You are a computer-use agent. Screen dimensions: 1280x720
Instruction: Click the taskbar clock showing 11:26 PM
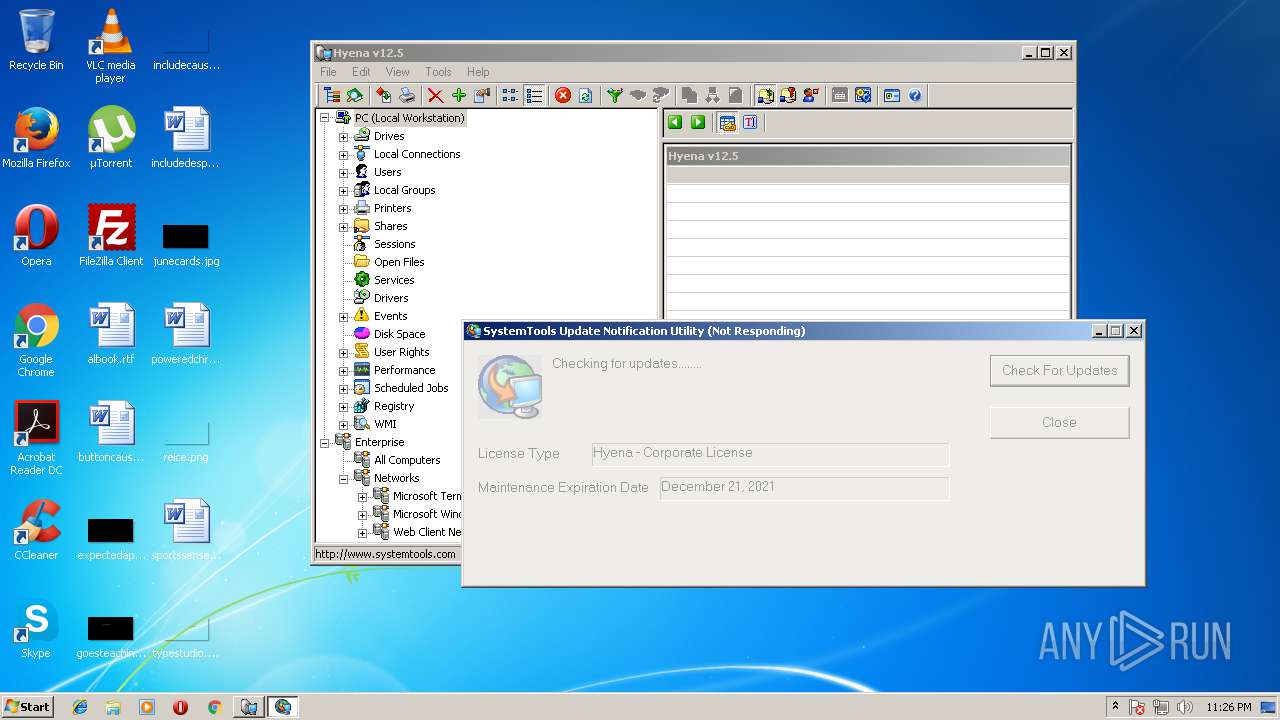1228,707
